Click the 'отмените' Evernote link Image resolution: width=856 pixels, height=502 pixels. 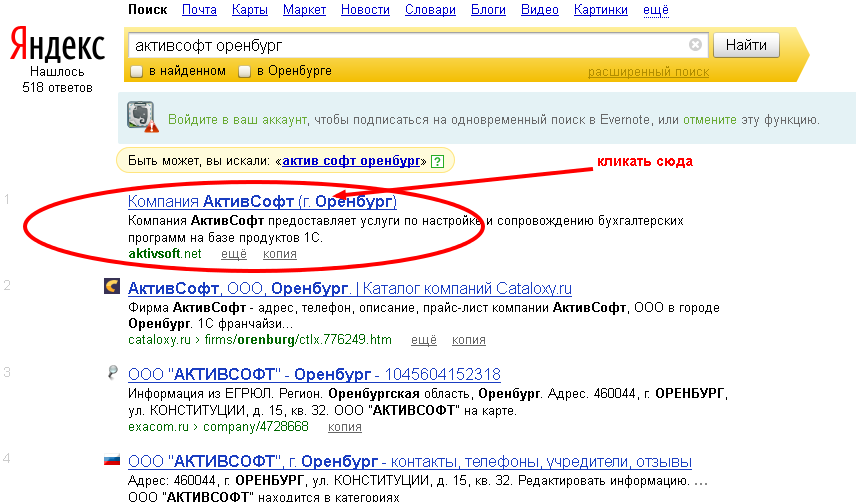[x=710, y=119]
